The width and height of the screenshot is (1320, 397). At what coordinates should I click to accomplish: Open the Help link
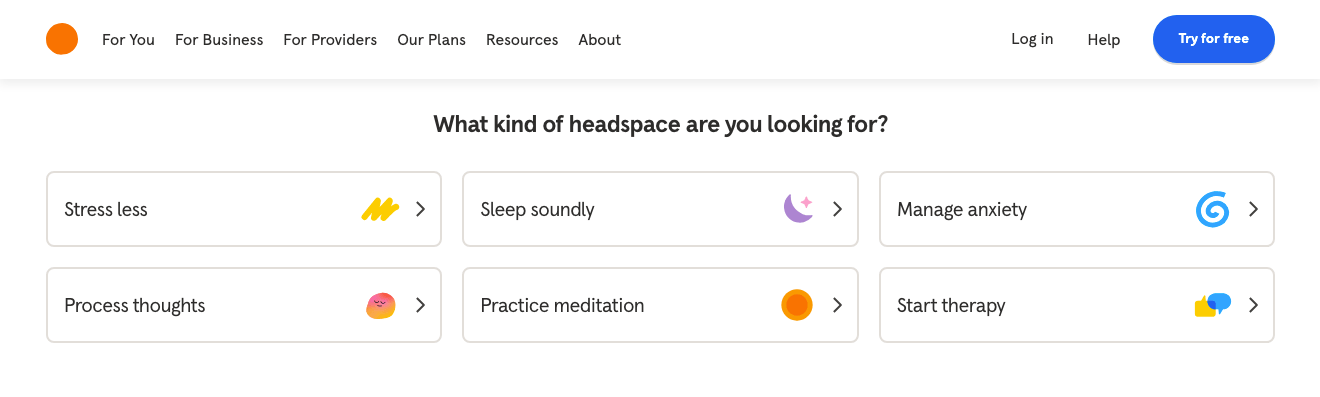[x=1104, y=40]
